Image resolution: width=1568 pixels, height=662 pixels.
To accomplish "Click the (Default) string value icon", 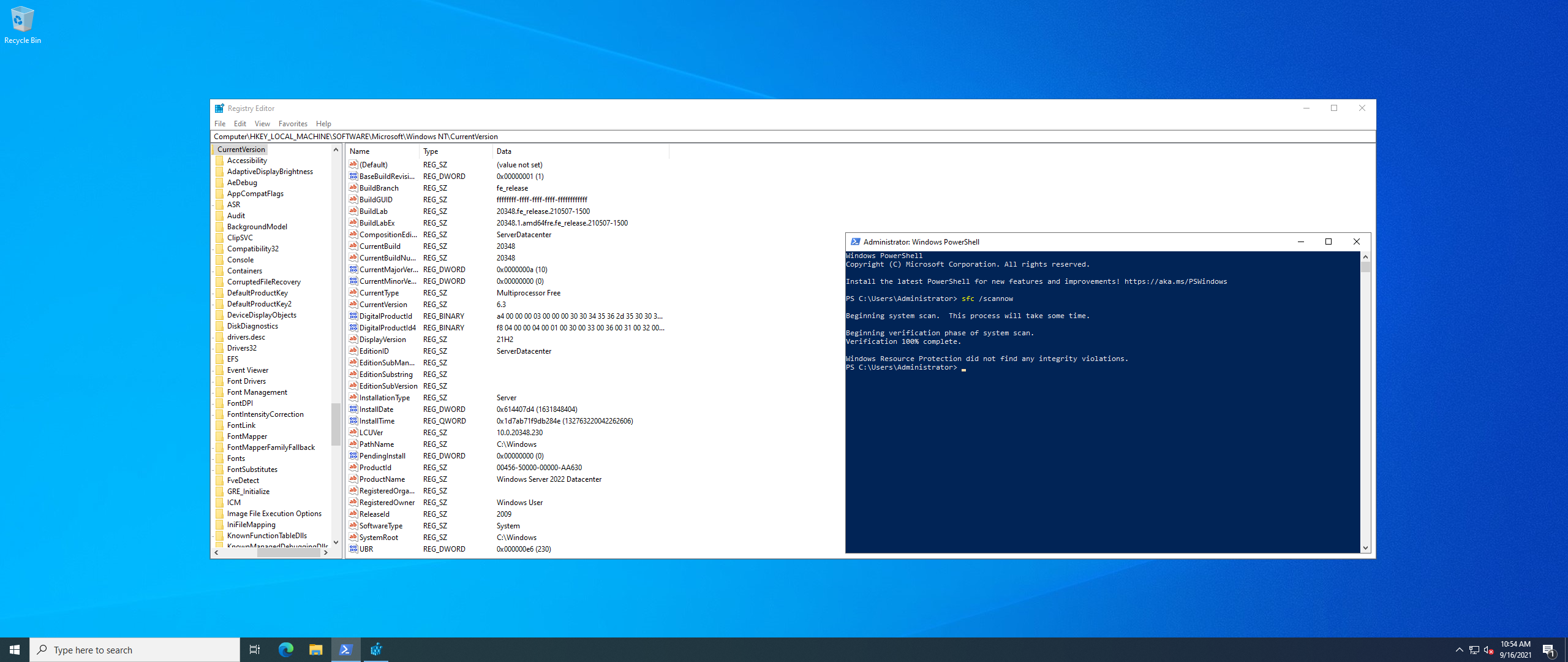I will (x=353, y=164).
